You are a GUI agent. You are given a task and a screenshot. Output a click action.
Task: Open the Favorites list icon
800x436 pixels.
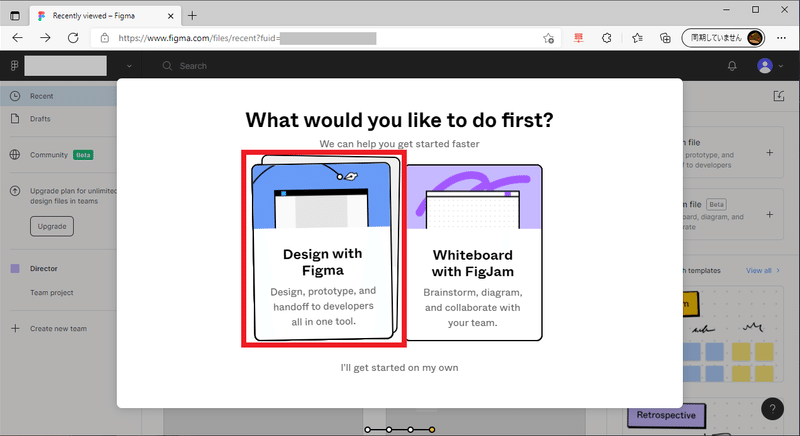click(x=637, y=38)
